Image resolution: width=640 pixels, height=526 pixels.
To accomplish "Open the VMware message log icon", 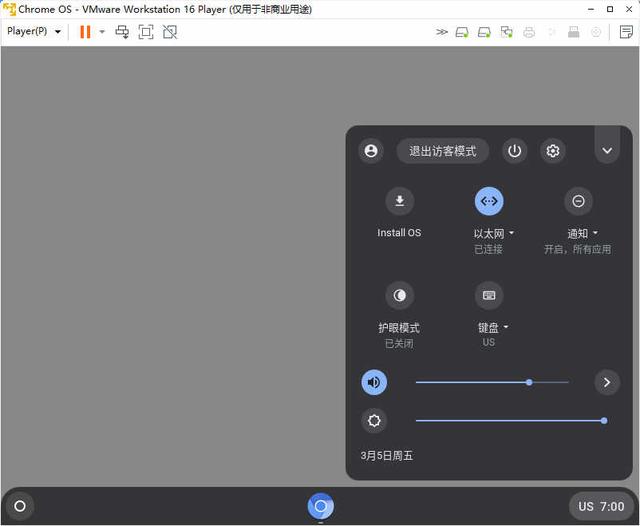I will click(x=626, y=32).
